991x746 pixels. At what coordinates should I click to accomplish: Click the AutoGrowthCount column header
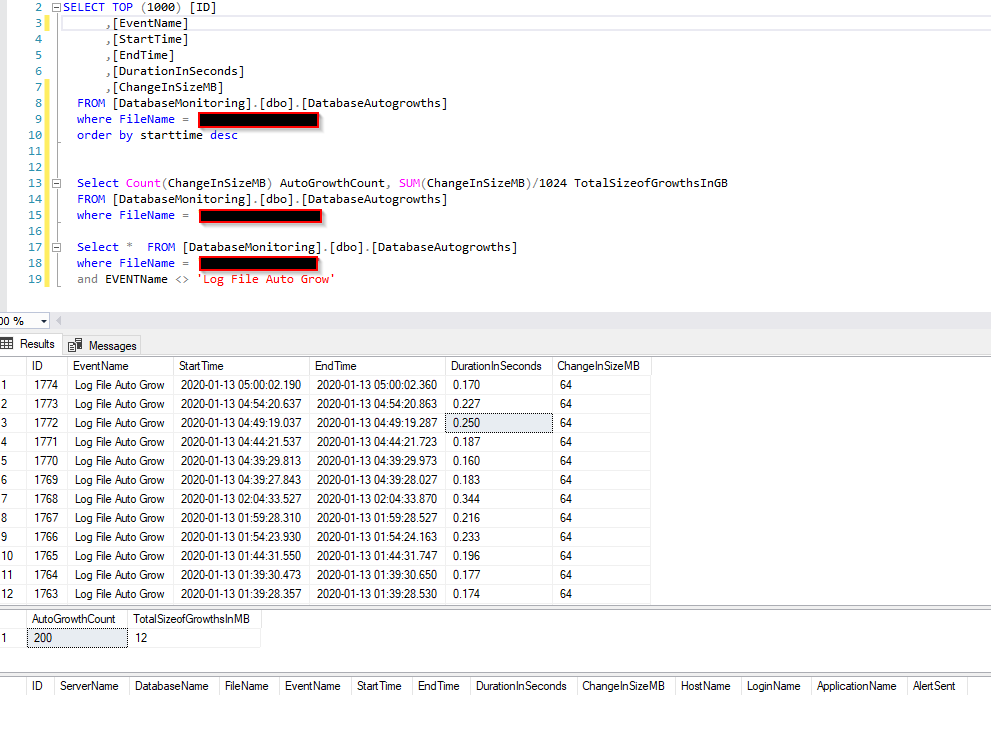77,619
